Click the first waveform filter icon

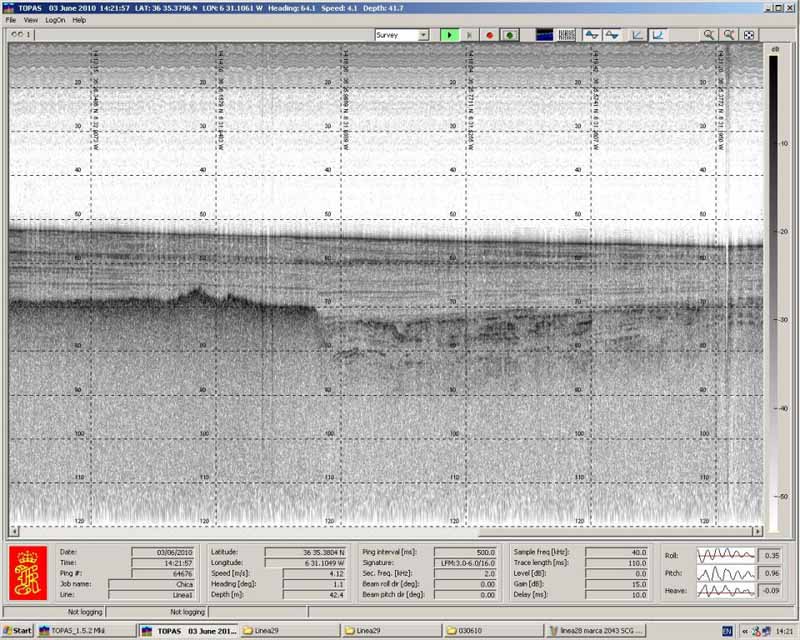tap(592, 35)
